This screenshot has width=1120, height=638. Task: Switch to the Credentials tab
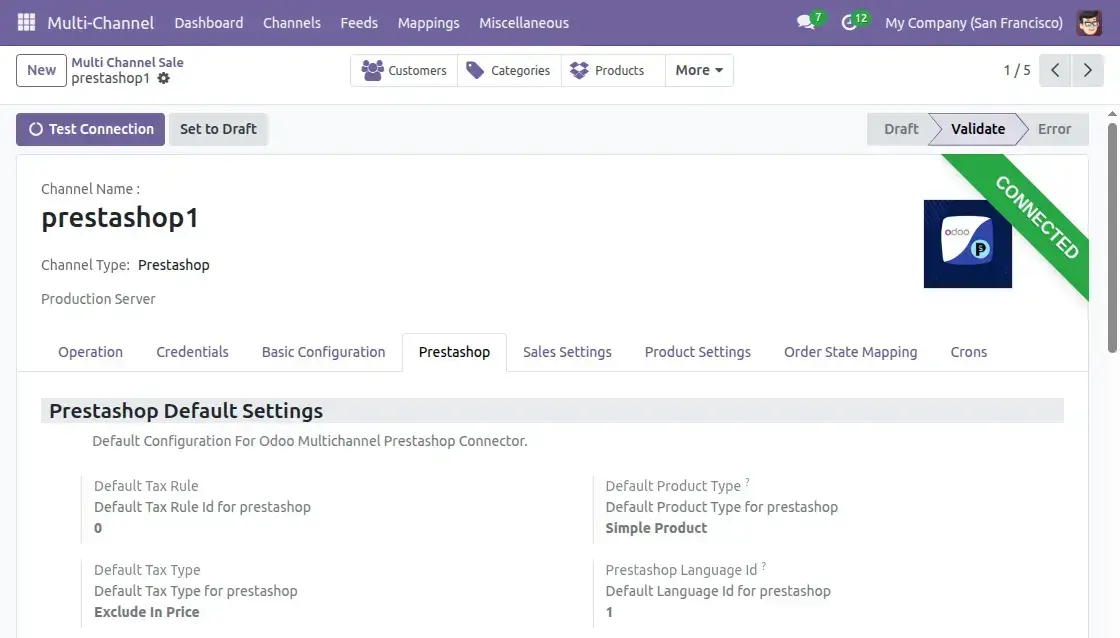(x=192, y=352)
